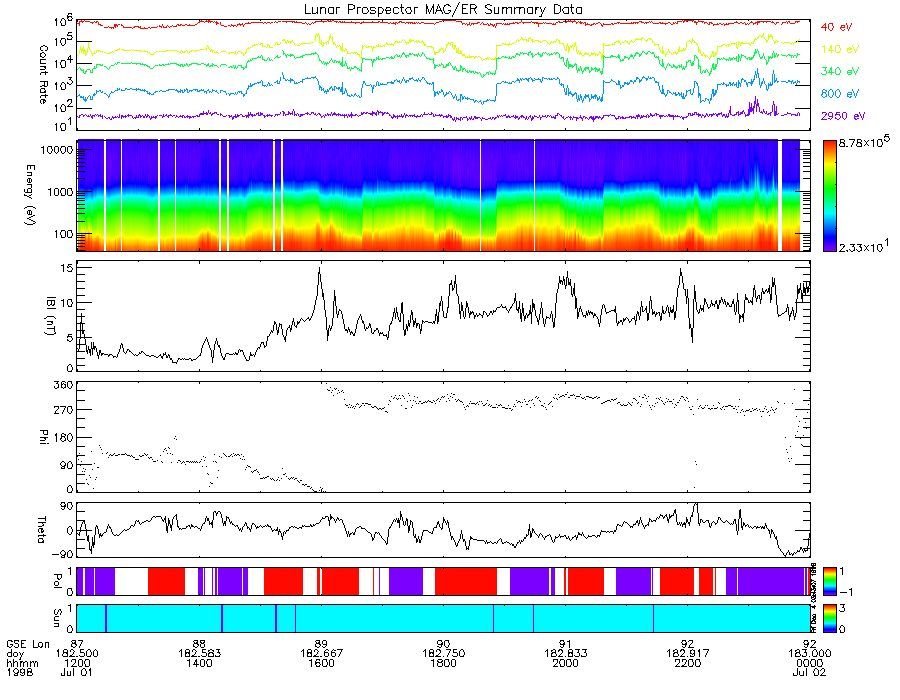Click the Sun panel color scale bar
The width and height of the screenshot is (900, 700).
pyautogui.click(x=829, y=618)
